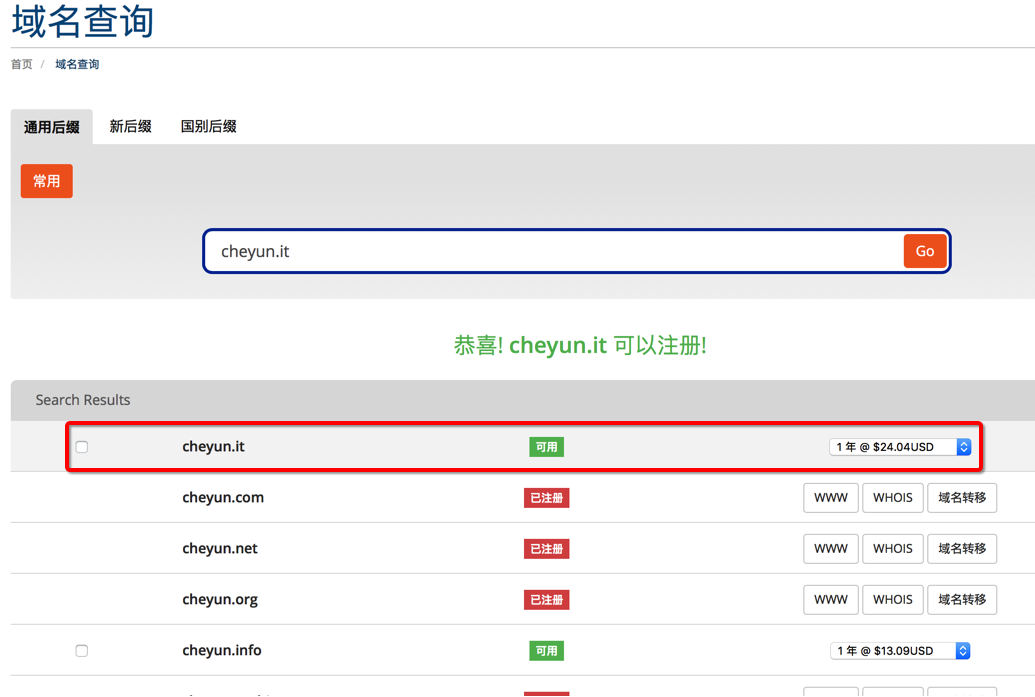
Task: Click 域名转移 for cheyun.org
Action: [x=961, y=600]
